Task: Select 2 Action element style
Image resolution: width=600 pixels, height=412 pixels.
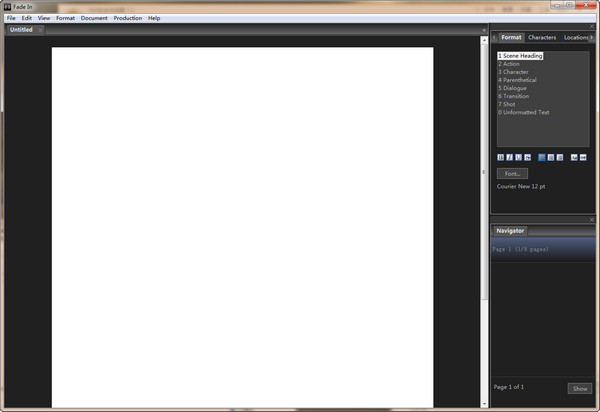Action: (x=509, y=64)
